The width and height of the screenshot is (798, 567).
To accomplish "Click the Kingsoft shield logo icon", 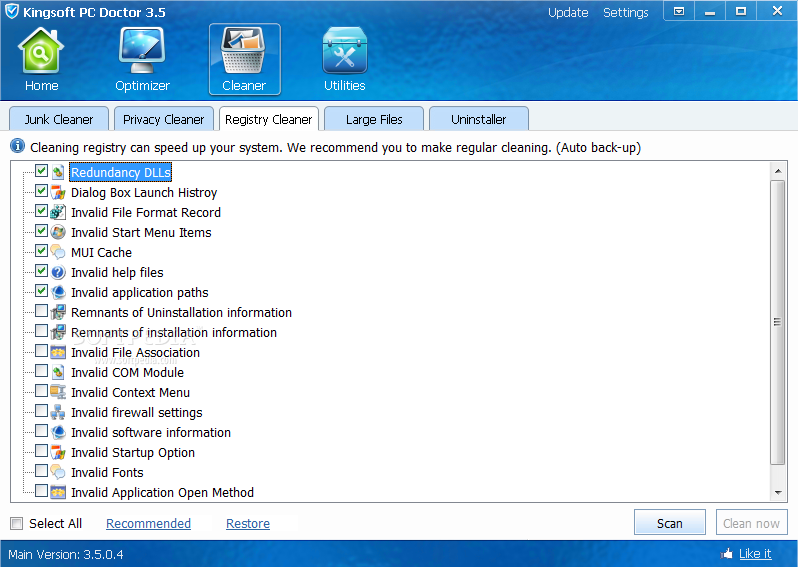I will (11, 12).
